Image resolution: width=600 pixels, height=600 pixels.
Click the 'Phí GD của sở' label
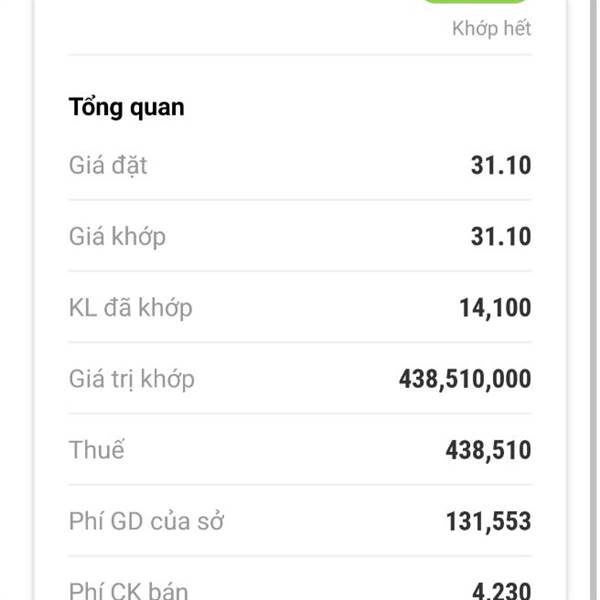pyautogui.click(x=146, y=521)
